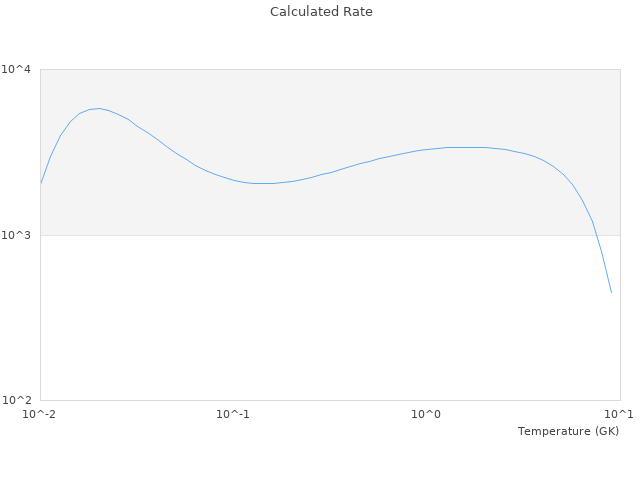Click the 10^3 y-axis tick label

[17, 235]
